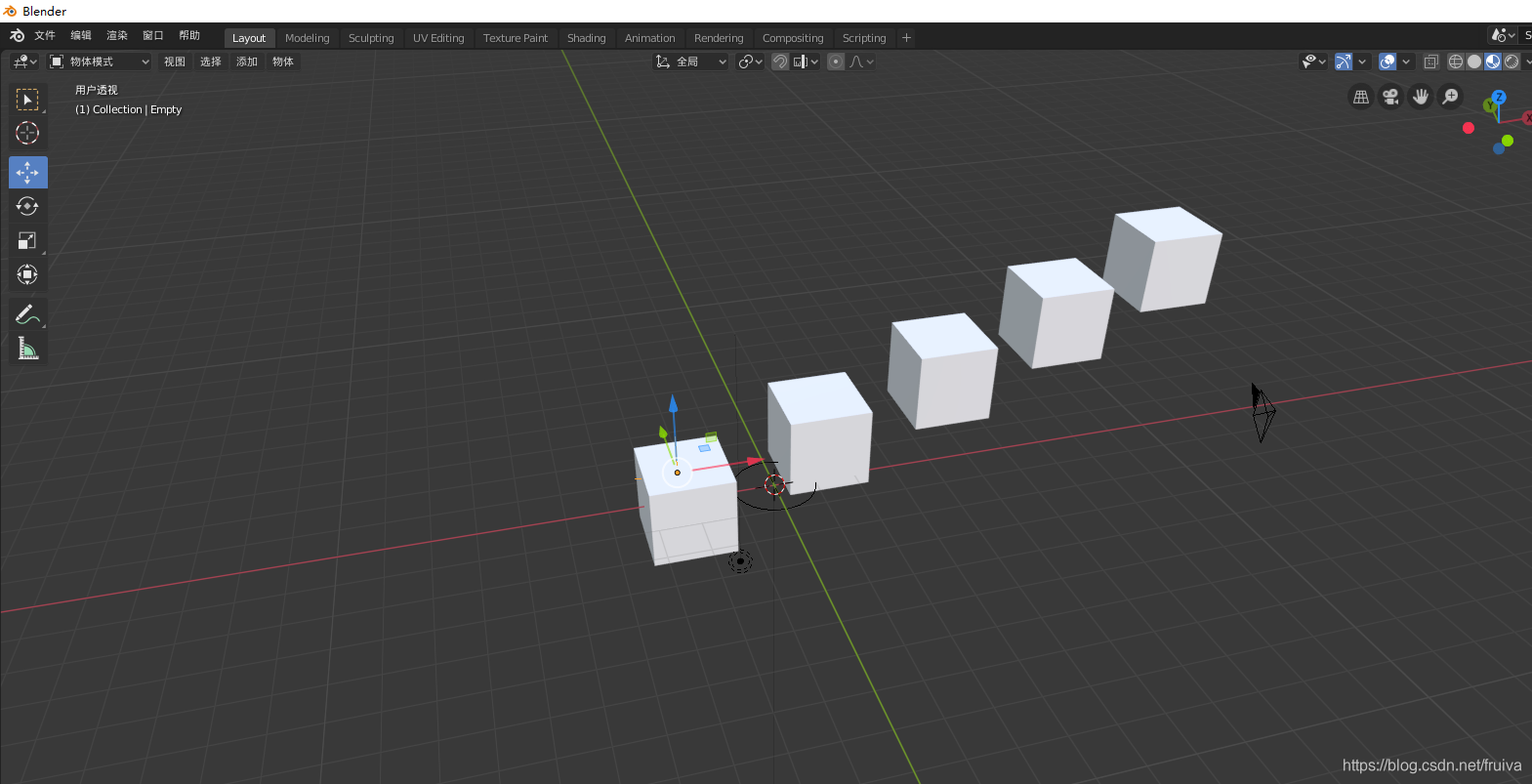Click the Blender logo menu icon
Screen dimensions: 1532x784
[17, 36]
